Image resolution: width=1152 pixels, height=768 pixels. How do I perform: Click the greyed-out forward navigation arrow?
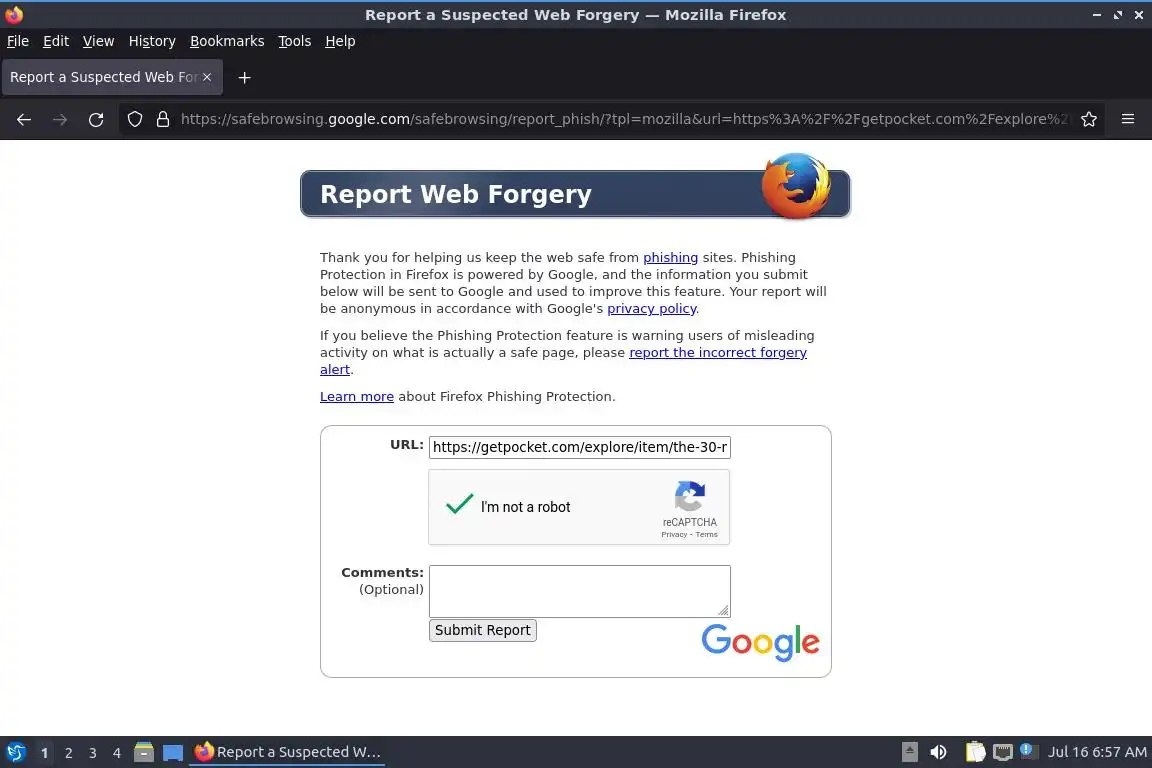60,120
